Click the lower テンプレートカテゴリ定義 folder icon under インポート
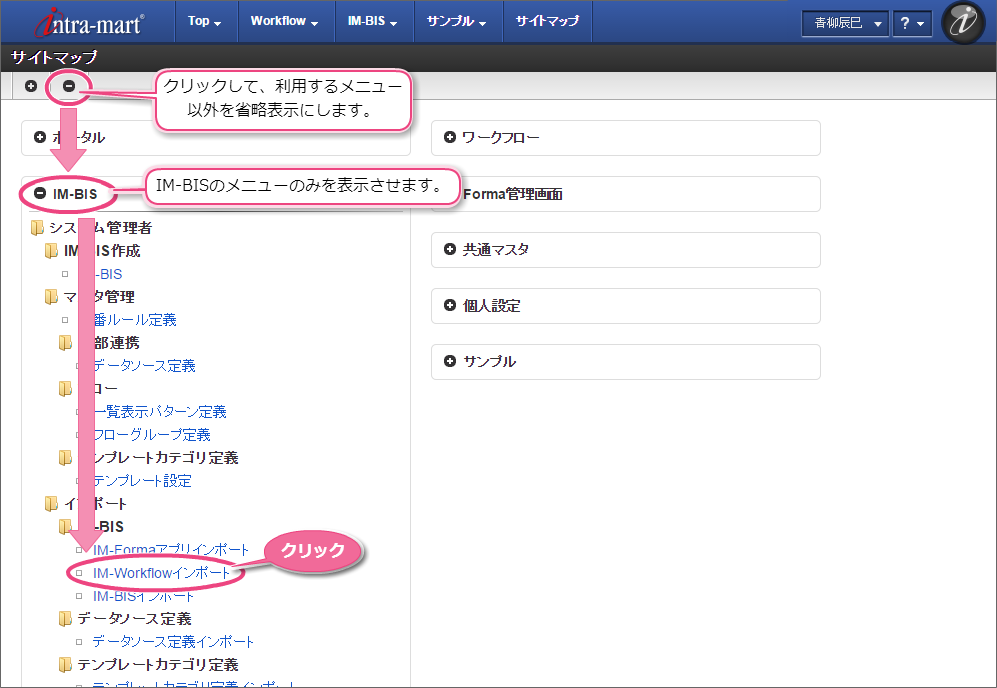 pos(65,664)
